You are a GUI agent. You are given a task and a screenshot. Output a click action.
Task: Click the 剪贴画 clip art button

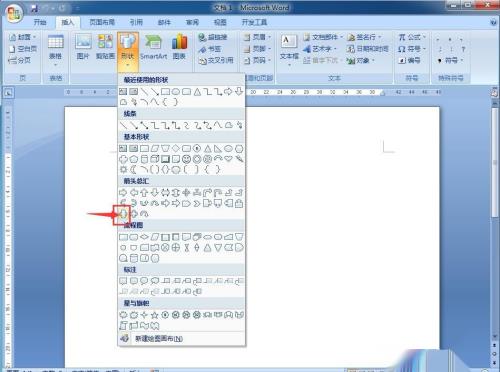point(105,47)
